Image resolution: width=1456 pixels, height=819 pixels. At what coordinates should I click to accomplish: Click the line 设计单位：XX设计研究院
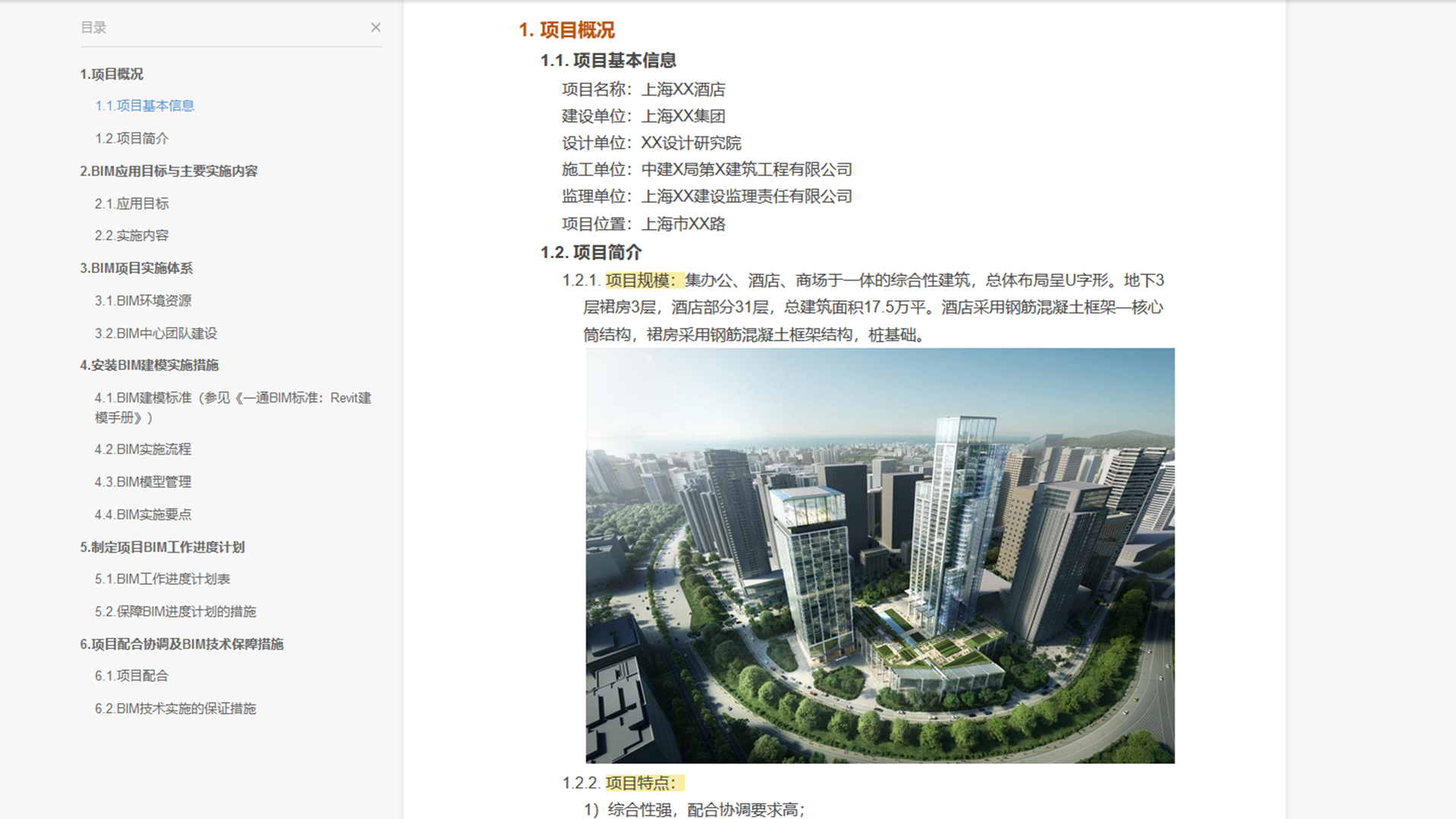[651, 143]
